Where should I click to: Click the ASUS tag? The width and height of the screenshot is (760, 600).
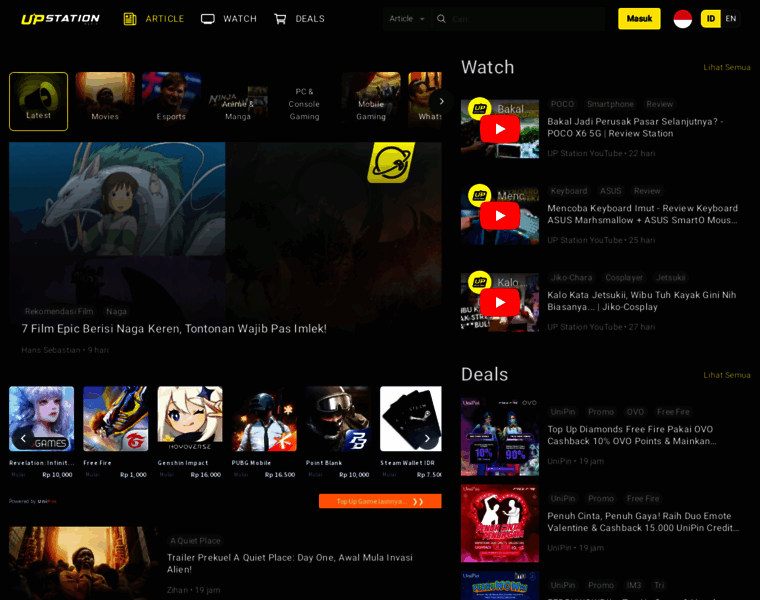pos(610,191)
